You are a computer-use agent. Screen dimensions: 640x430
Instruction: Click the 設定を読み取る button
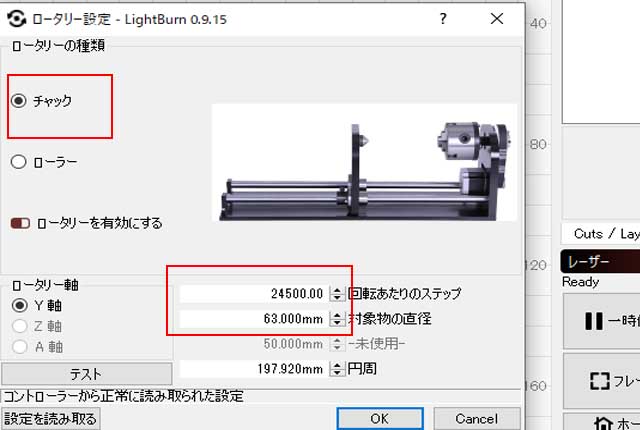pyautogui.click(x=51, y=419)
